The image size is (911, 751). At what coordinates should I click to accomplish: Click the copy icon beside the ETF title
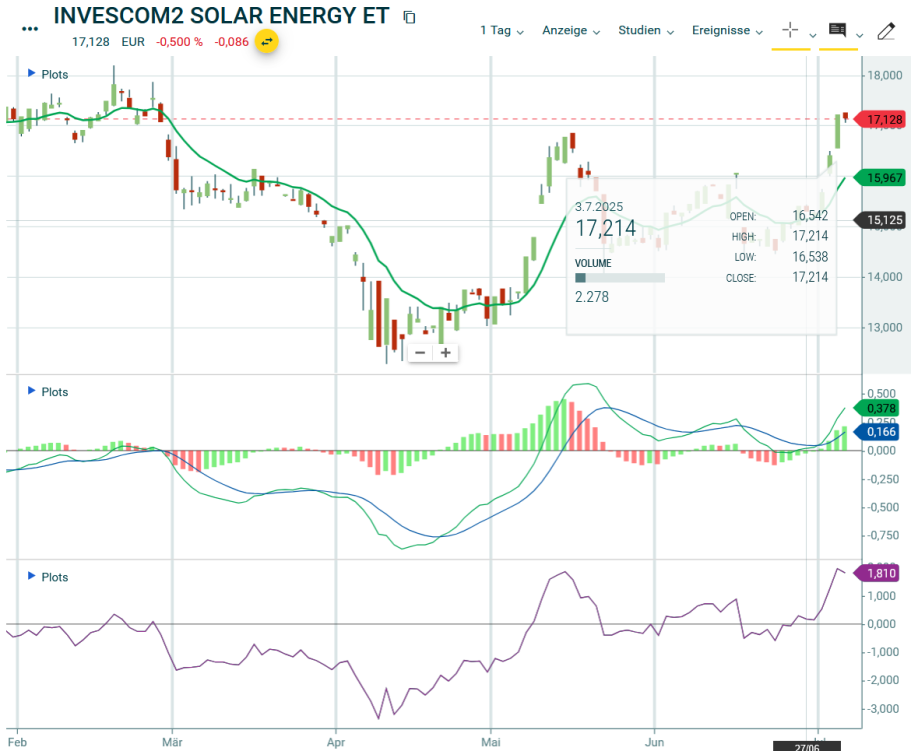(410, 17)
